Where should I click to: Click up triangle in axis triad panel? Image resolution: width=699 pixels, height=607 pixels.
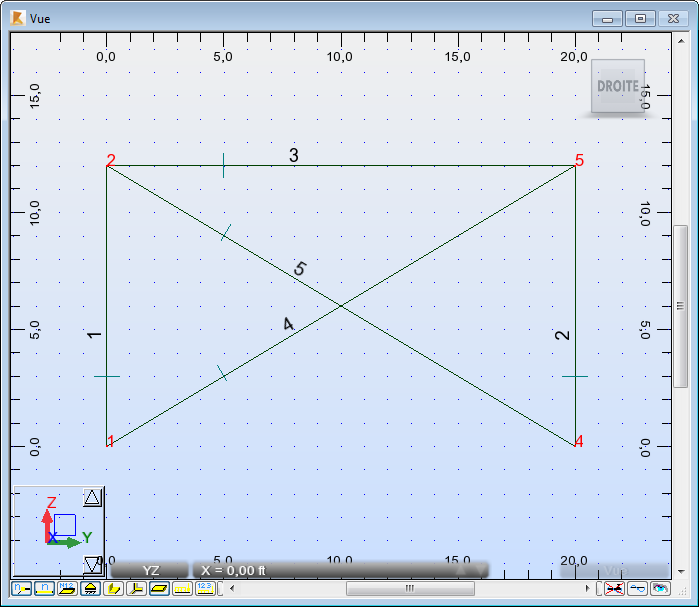pyautogui.click(x=92, y=497)
